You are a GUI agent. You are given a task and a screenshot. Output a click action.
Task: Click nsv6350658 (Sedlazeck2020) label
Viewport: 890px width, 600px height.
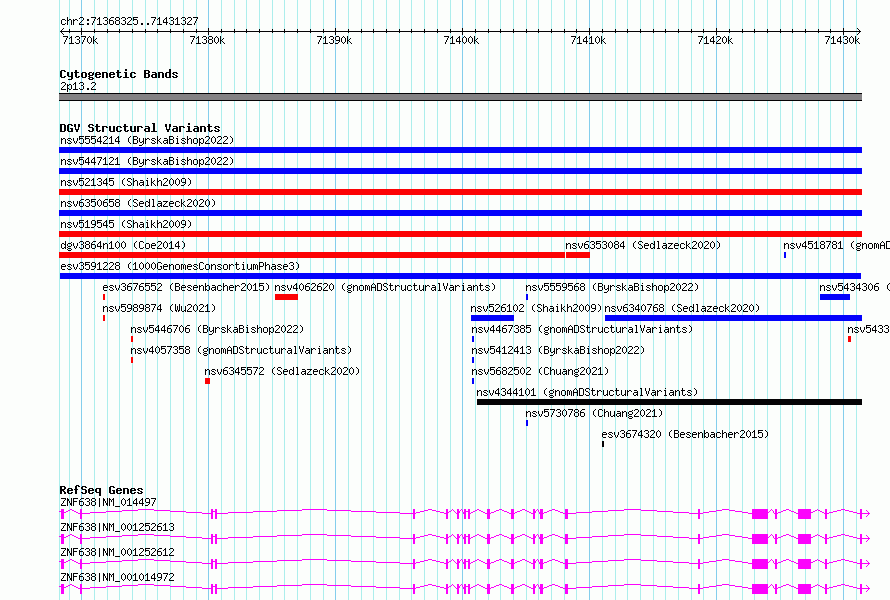point(138,203)
